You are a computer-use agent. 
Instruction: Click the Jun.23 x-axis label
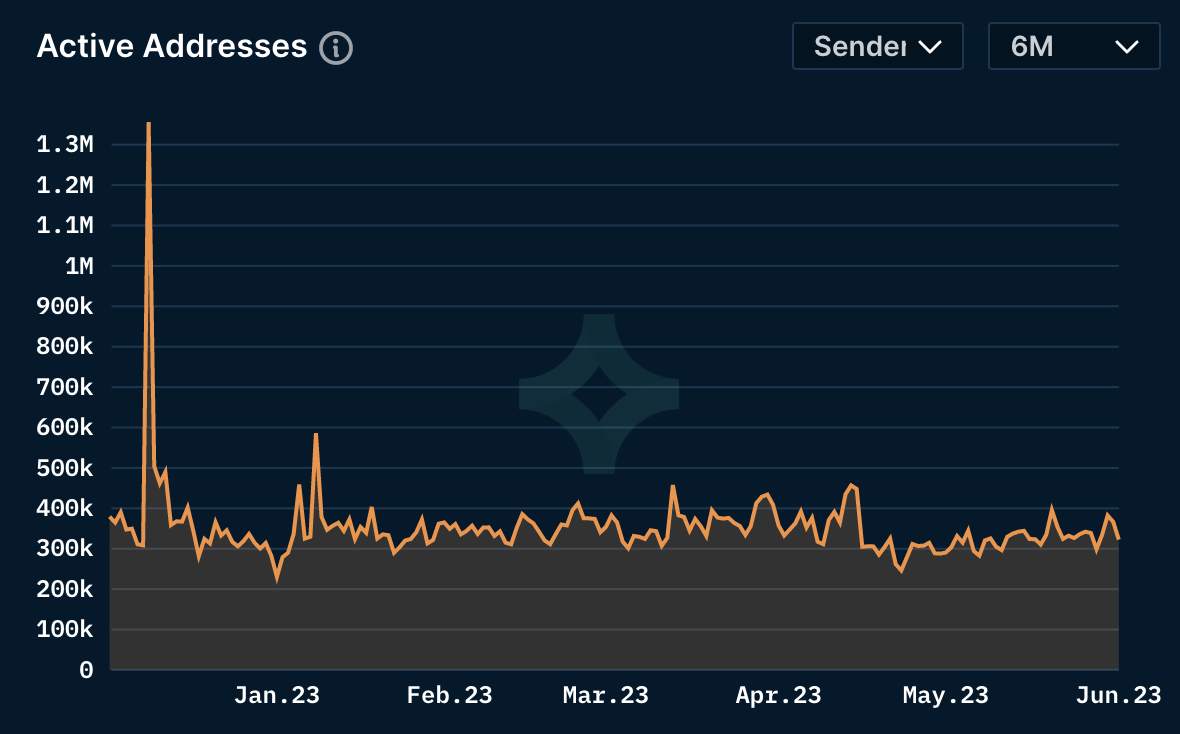point(1118,695)
